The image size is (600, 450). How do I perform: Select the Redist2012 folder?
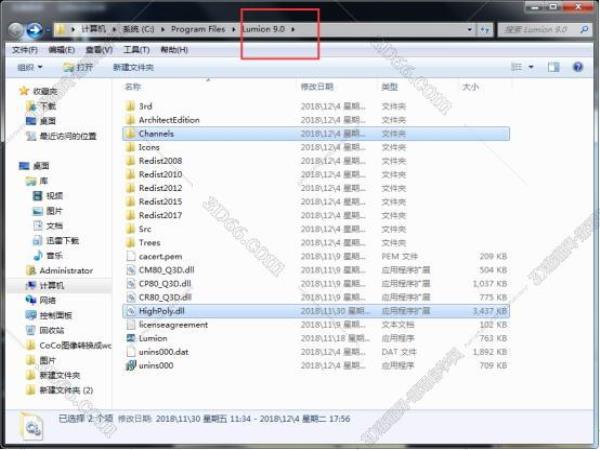click(160, 188)
